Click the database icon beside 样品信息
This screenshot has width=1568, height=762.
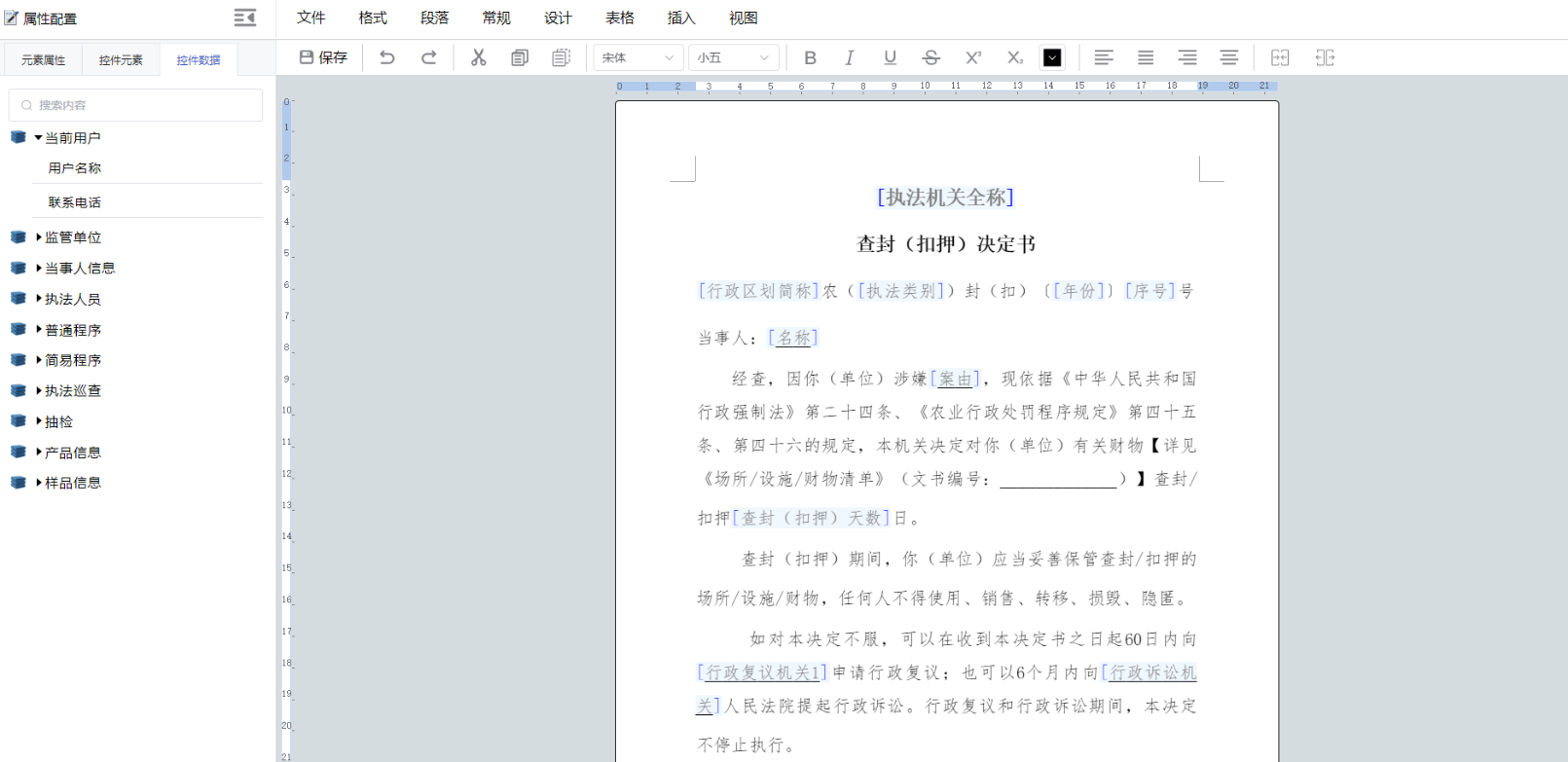(x=18, y=482)
